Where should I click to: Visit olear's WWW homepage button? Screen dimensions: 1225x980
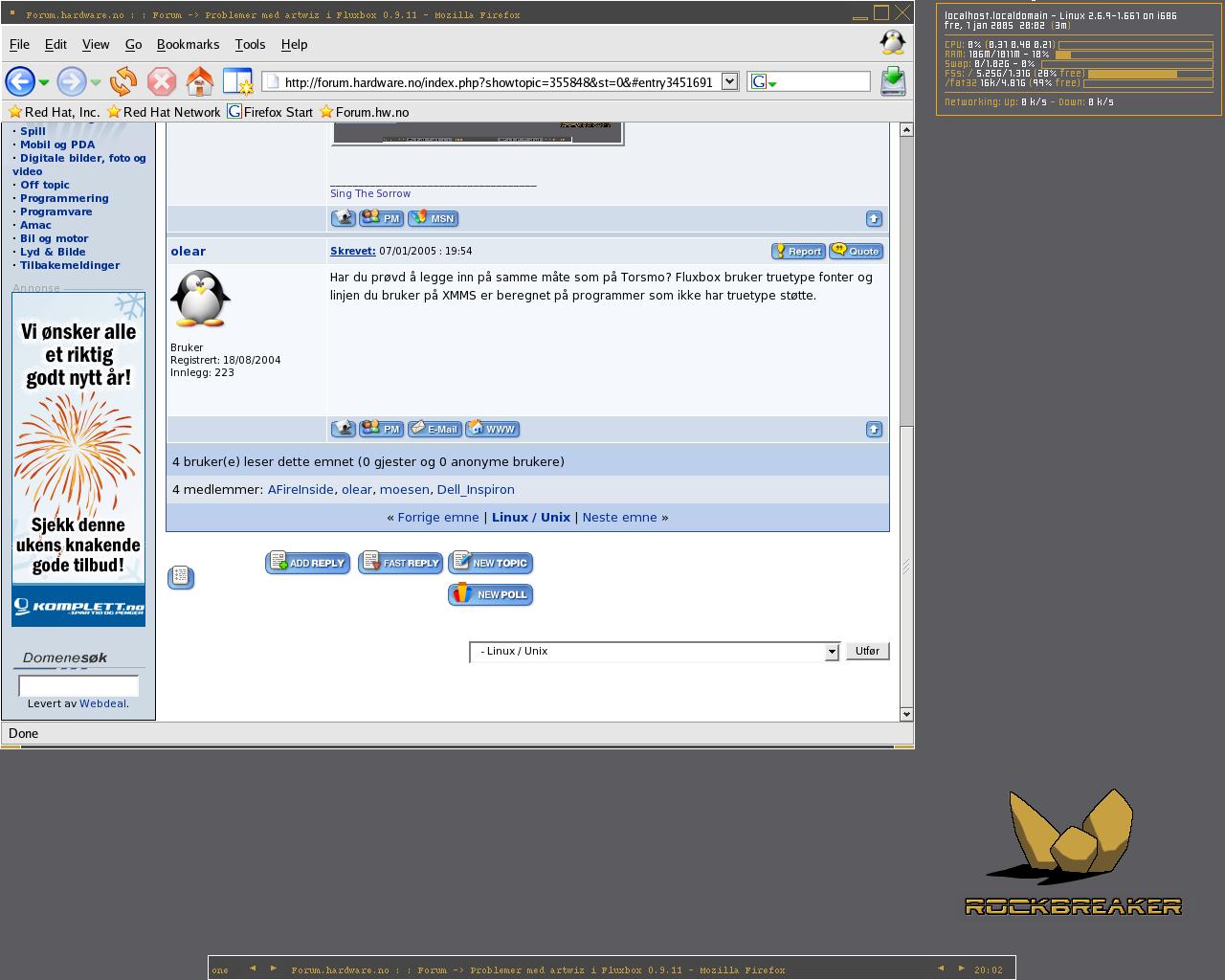pyautogui.click(x=493, y=429)
